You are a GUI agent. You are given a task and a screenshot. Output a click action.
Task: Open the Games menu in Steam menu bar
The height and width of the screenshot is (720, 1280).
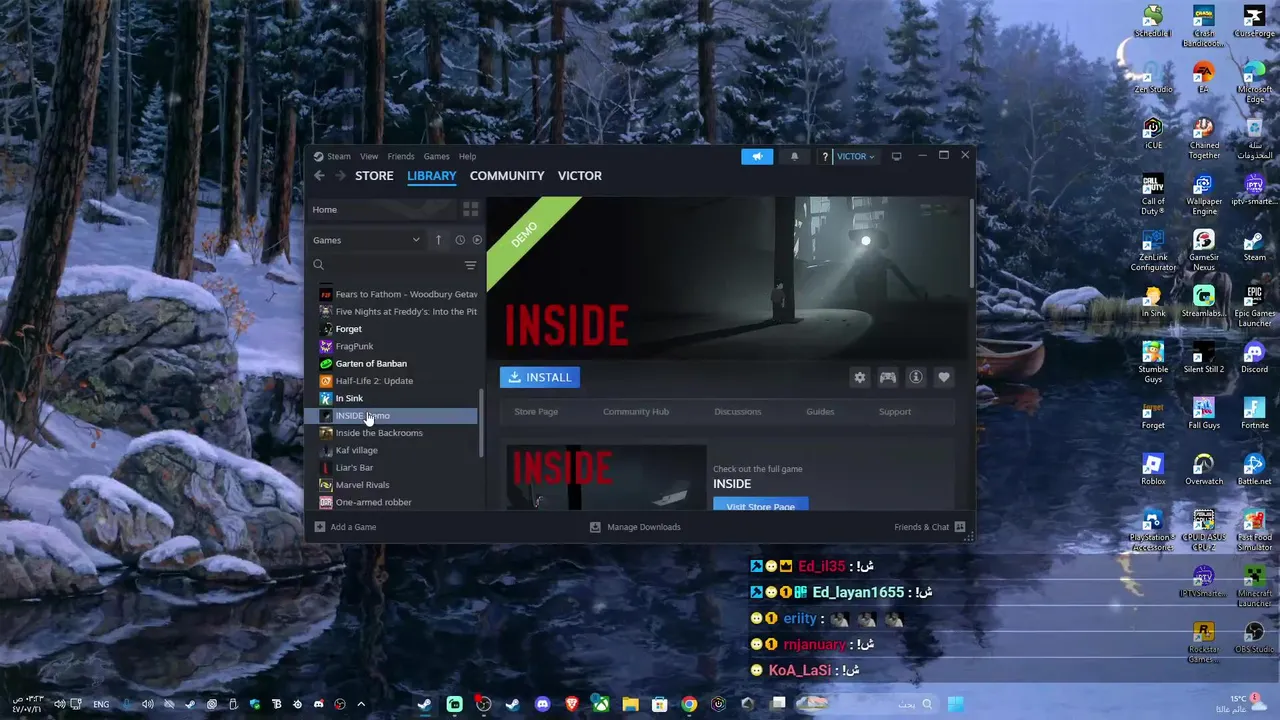[x=436, y=156]
